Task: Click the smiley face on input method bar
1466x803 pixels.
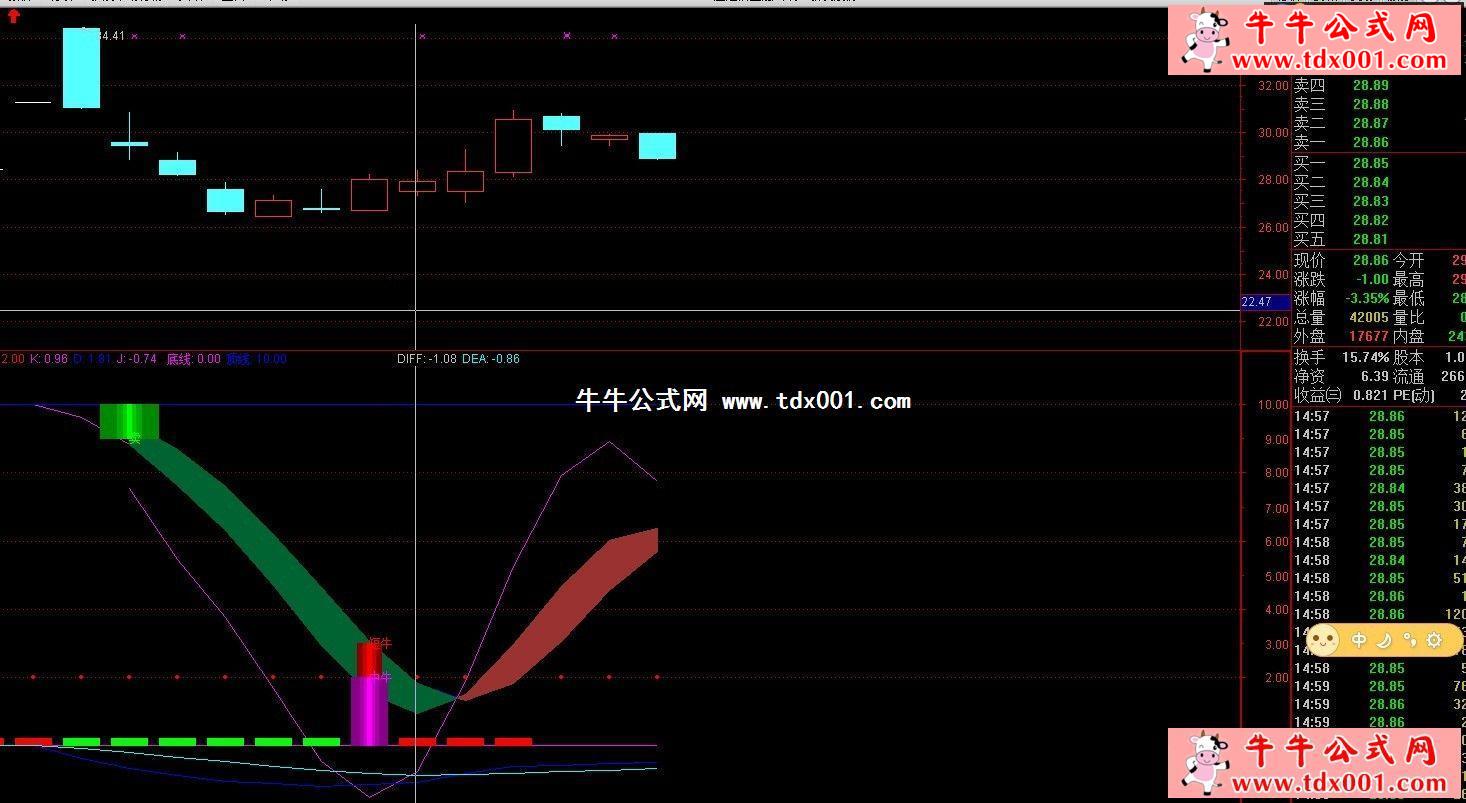Action: [1324, 640]
